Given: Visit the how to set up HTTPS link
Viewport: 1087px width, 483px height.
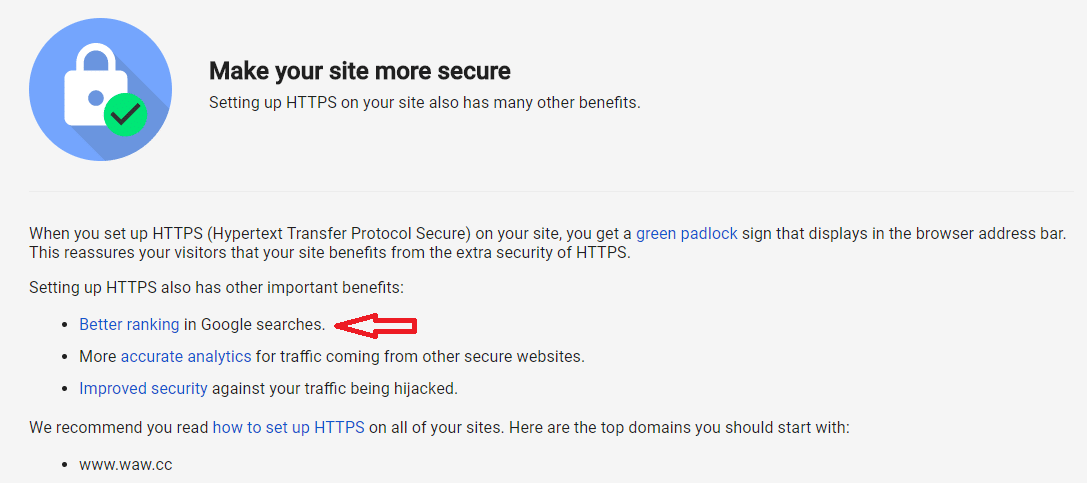Looking at the screenshot, I should (x=288, y=427).
